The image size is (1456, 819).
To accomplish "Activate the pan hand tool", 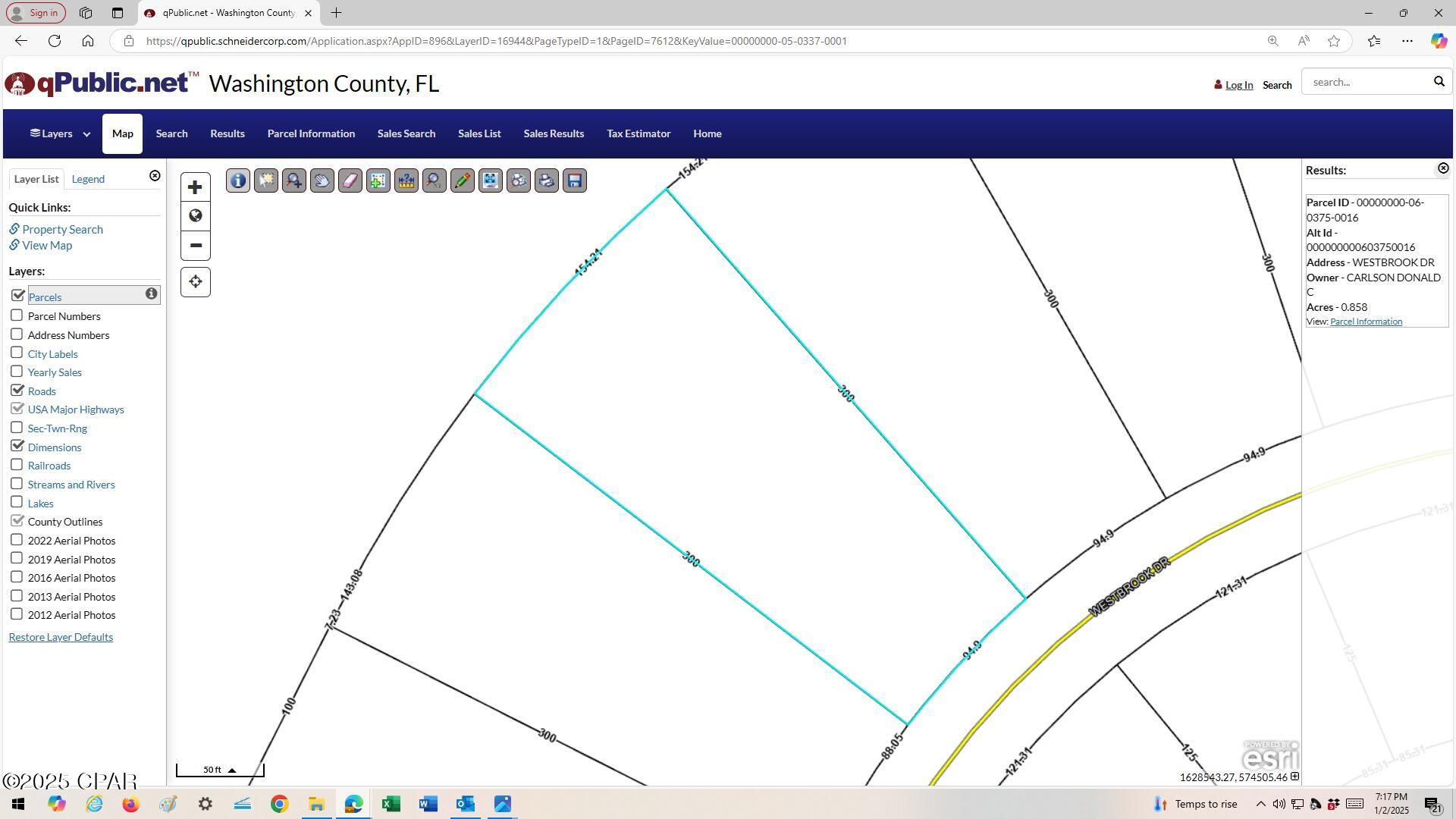I will 322,180.
